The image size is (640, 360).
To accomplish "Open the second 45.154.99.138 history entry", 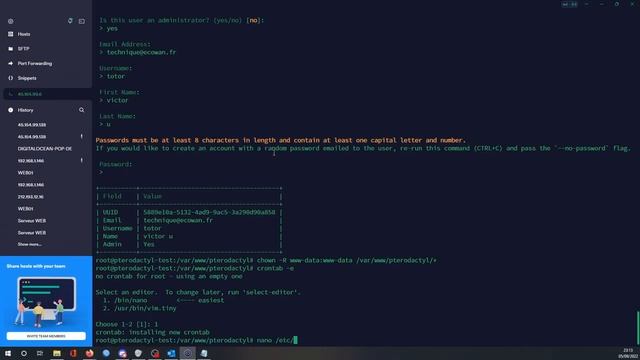I will click(32, 137).
